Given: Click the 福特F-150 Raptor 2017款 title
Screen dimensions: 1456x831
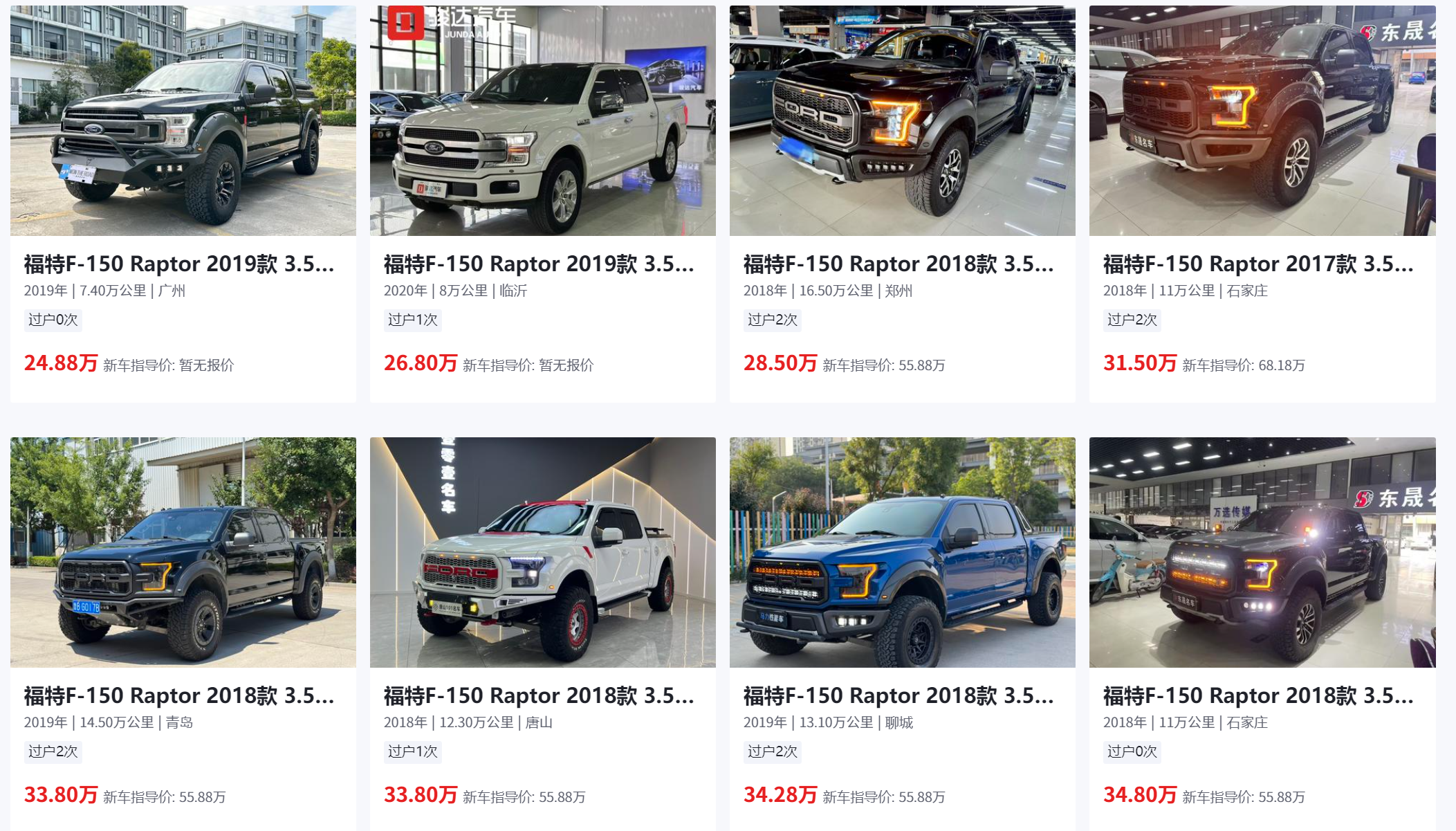Looking at the screenshot, I should (x=1258, y=264).
